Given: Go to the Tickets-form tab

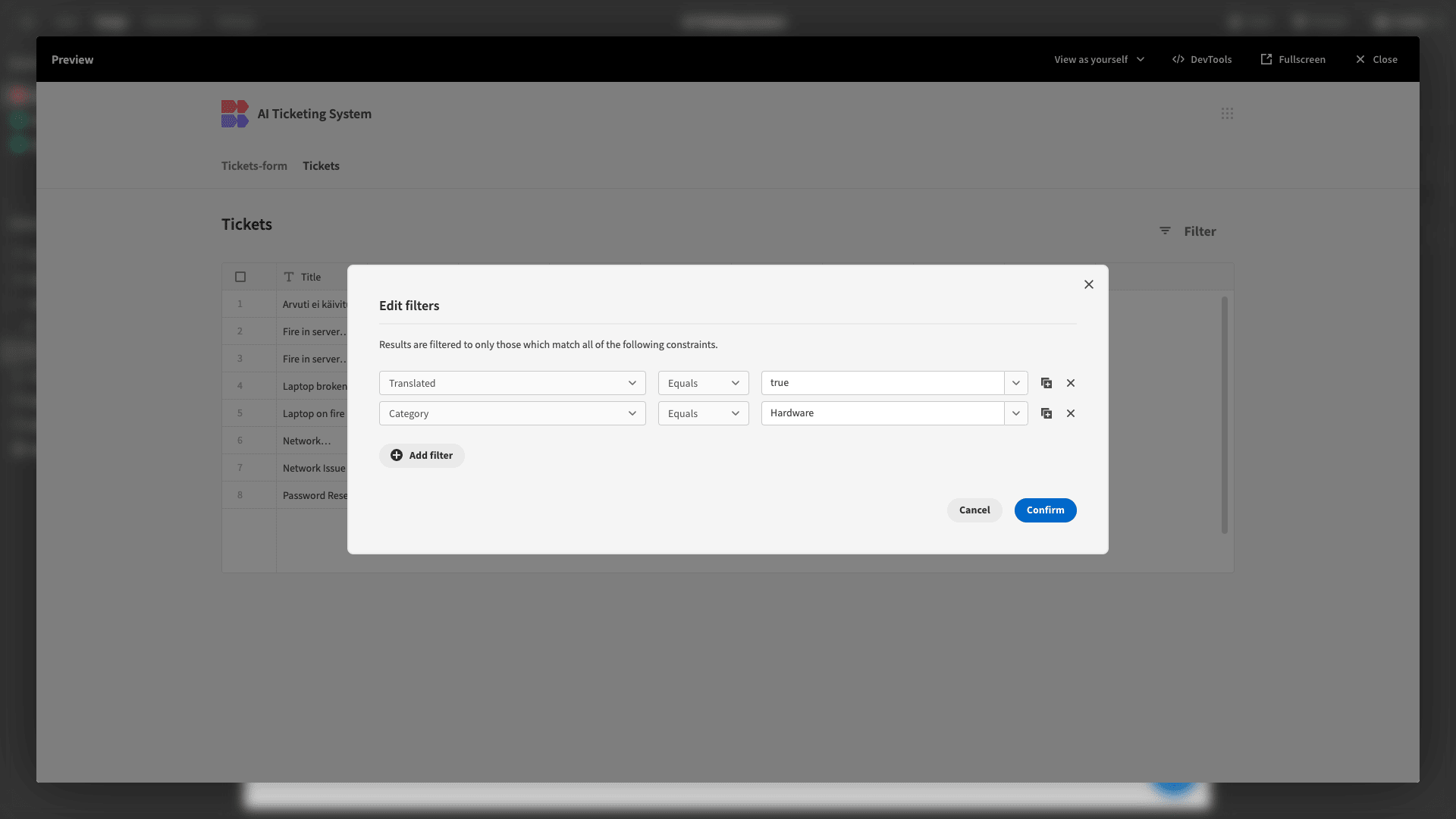Looking at the screenshot, I should [254, 166].
